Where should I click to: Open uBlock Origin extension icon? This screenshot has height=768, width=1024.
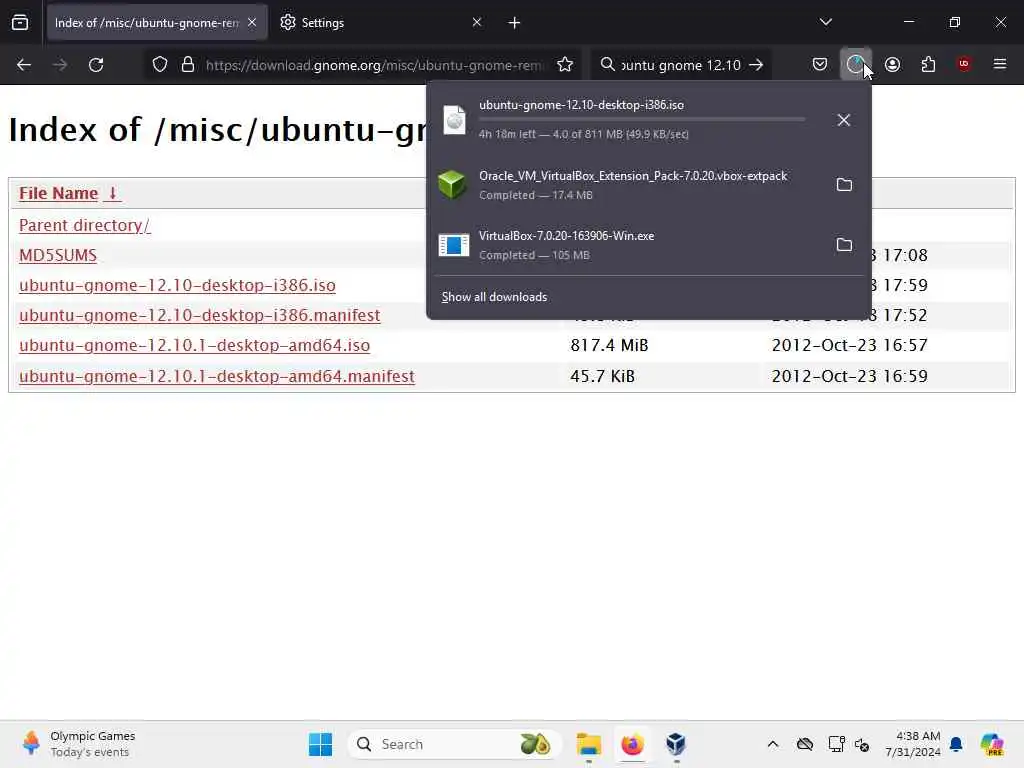pos(963,64)
